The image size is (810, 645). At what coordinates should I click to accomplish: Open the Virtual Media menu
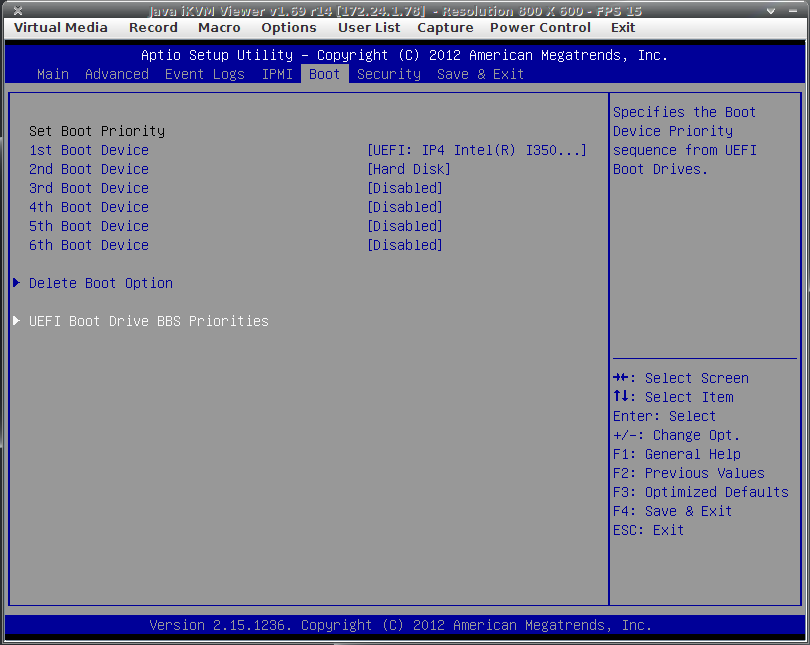[60, 28]
